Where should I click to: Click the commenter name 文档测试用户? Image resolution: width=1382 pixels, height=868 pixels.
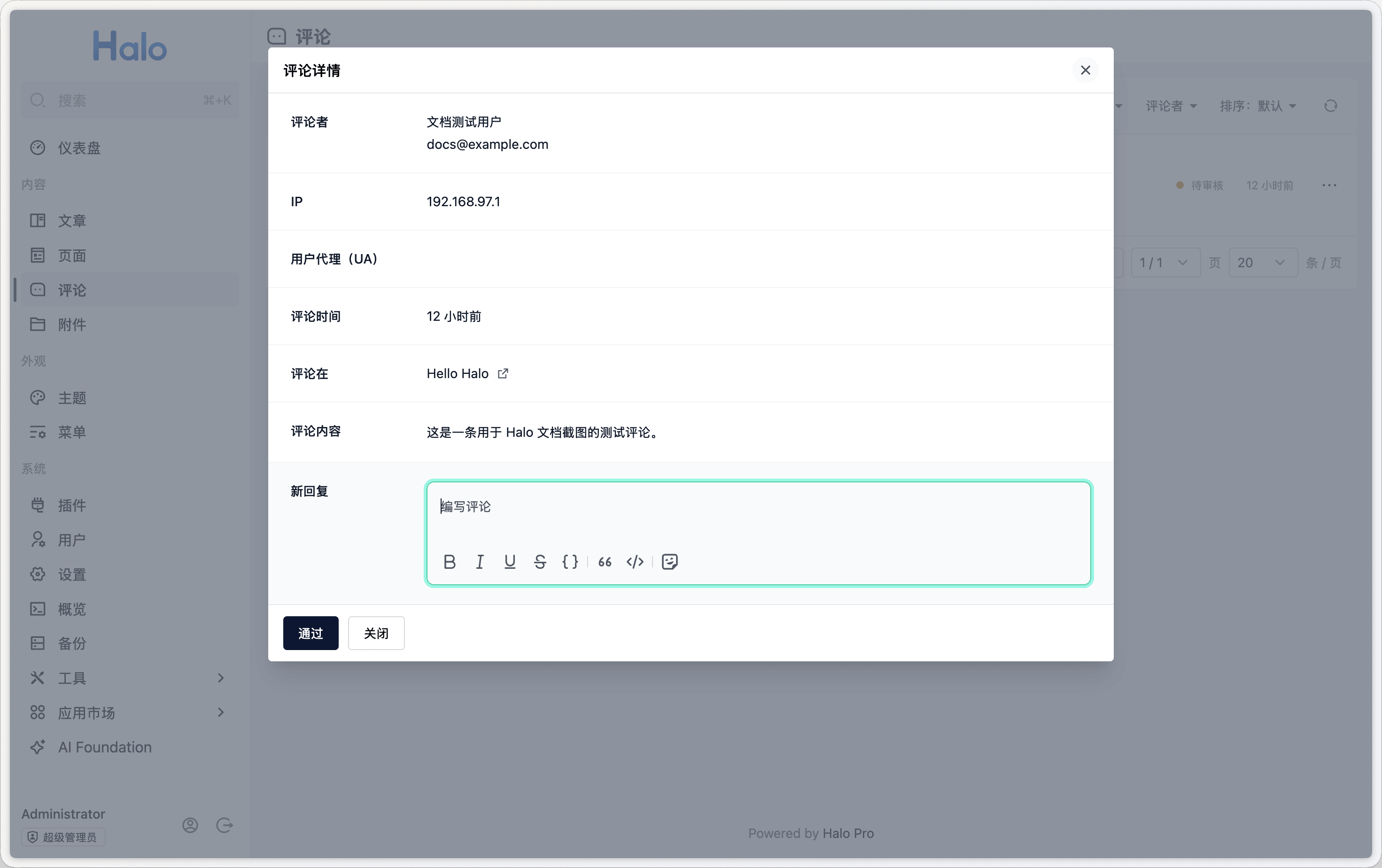tap(464, 122)
